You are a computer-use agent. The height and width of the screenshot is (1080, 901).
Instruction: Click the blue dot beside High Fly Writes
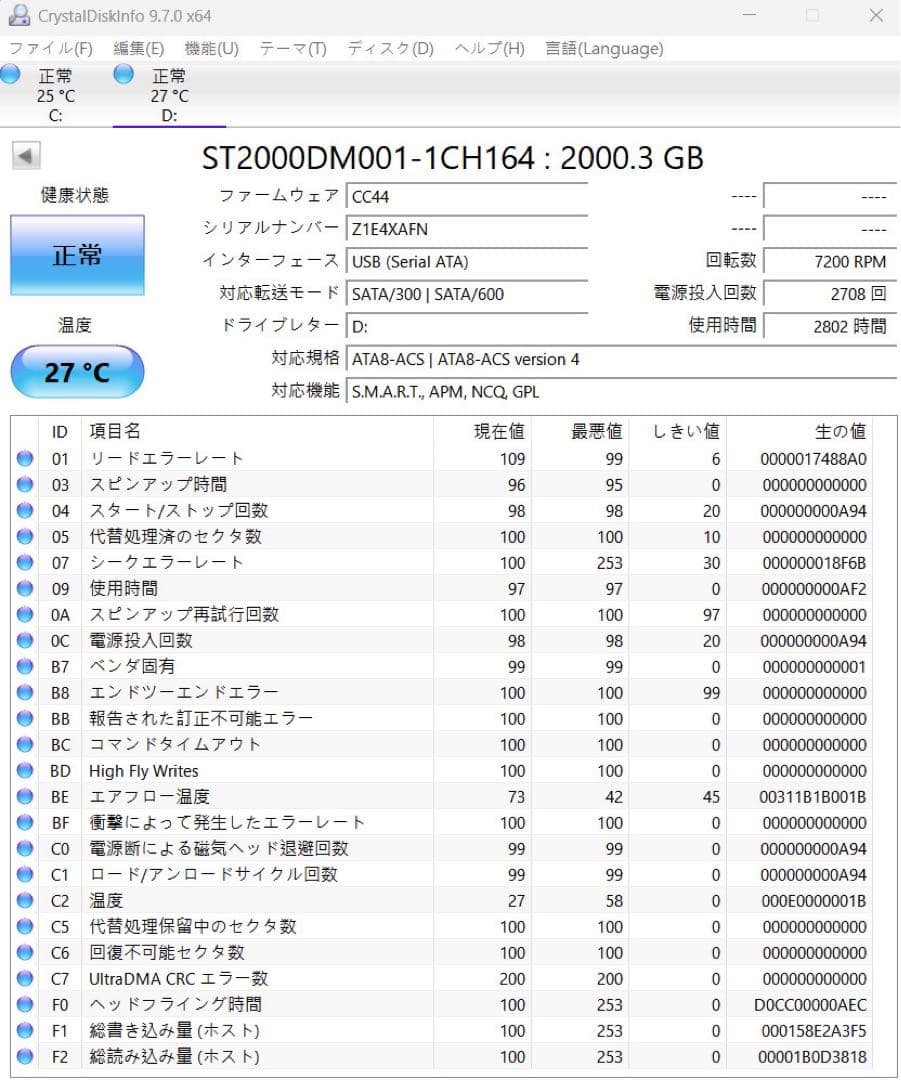(25, 770)
